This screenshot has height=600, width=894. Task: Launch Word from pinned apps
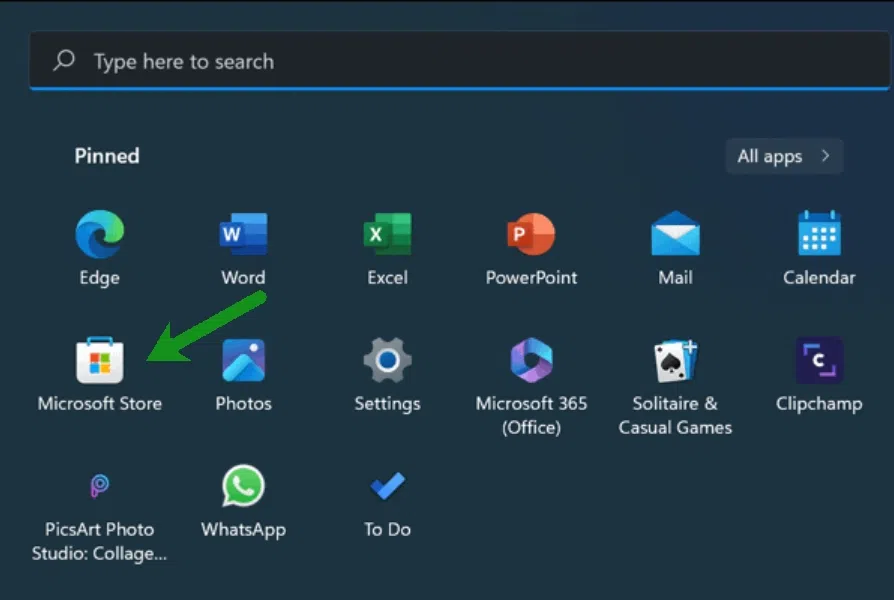(x=243, y=234)
